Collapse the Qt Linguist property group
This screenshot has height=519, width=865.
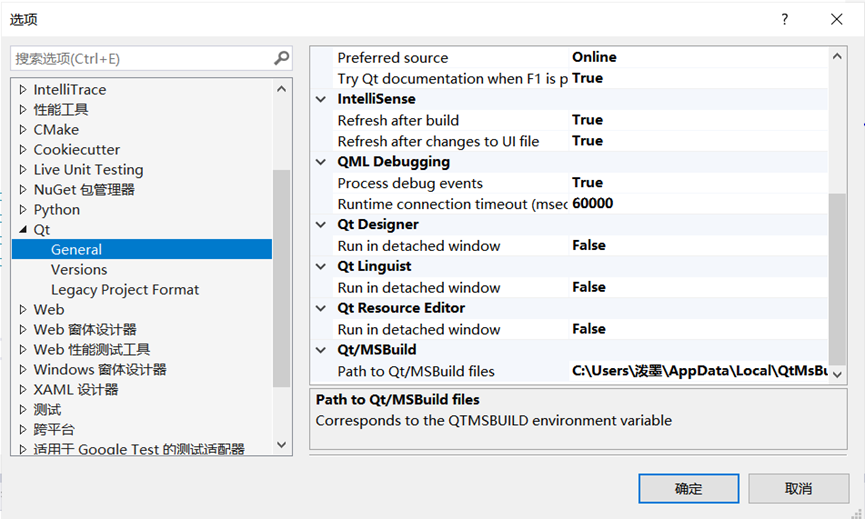point(321,266)
